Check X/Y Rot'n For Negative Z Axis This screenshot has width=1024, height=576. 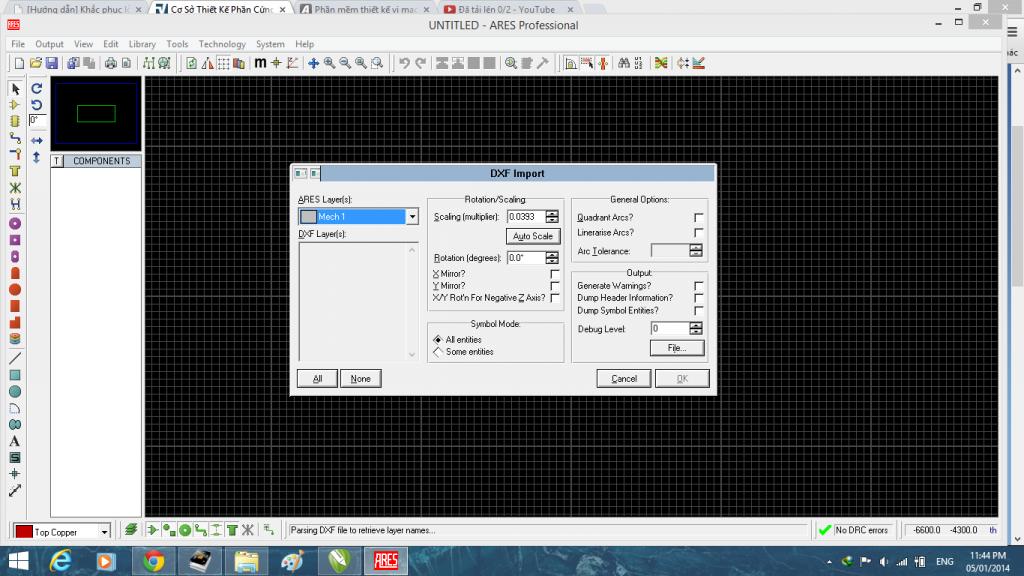[x=554, y=298]
